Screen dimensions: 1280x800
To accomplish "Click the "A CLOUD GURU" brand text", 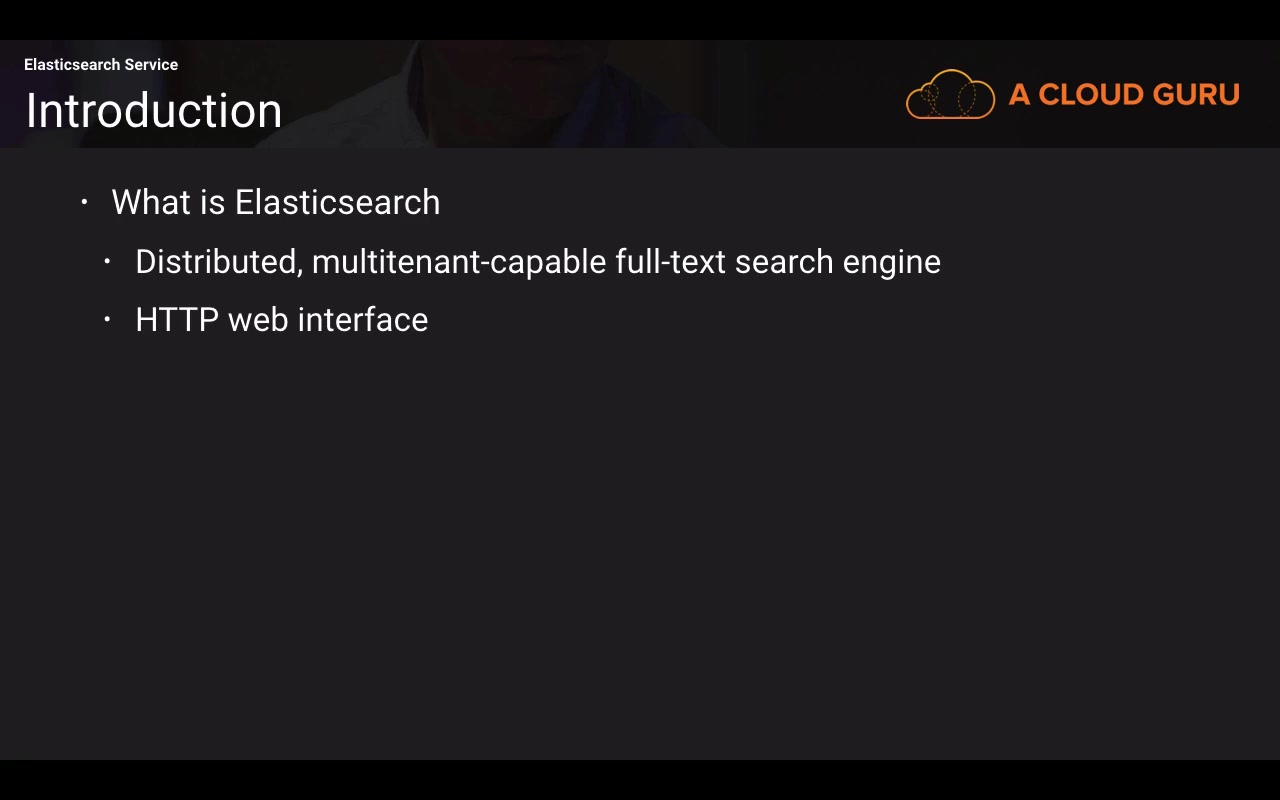I will 1124,95.
